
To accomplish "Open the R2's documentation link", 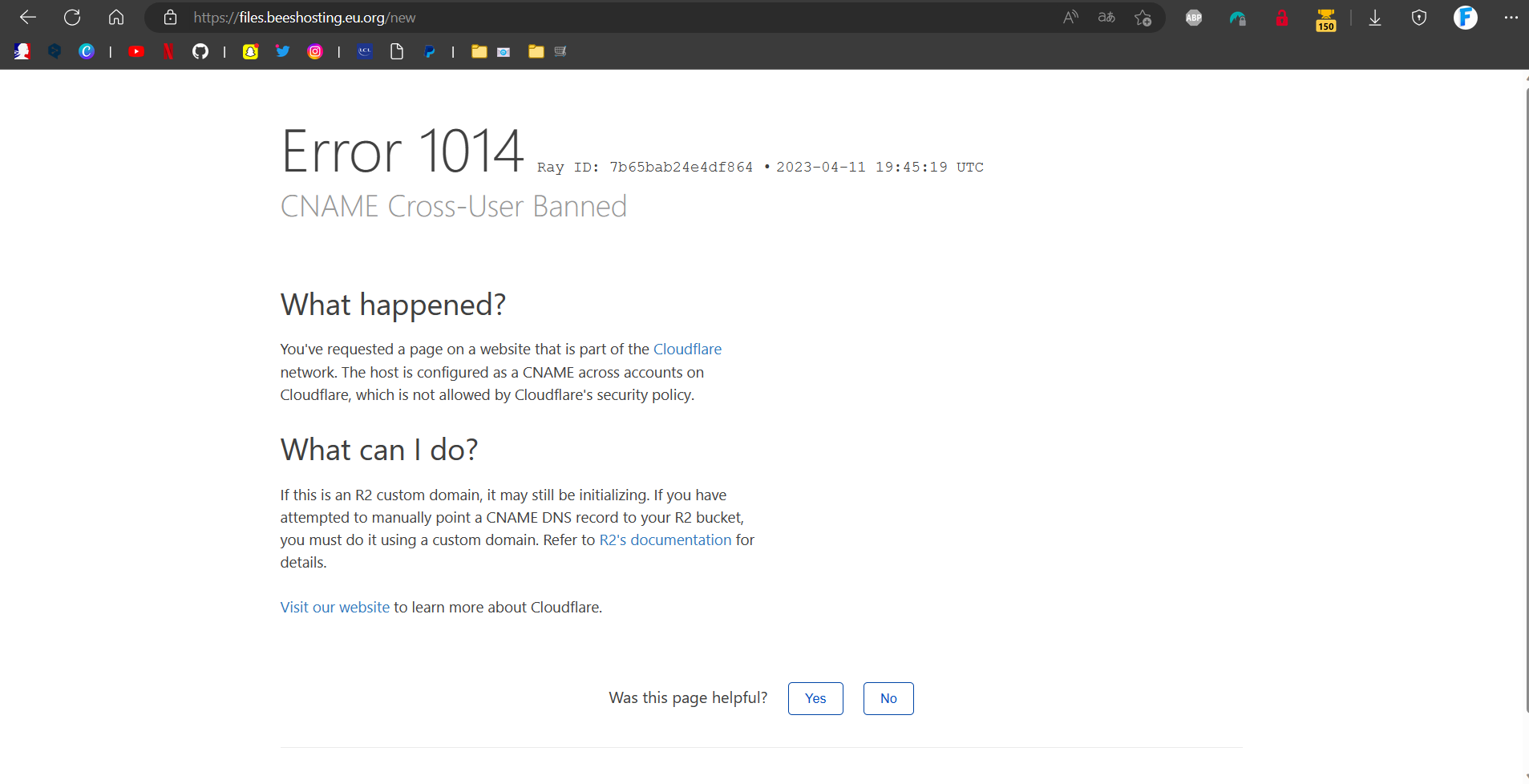I will (665, 540).
